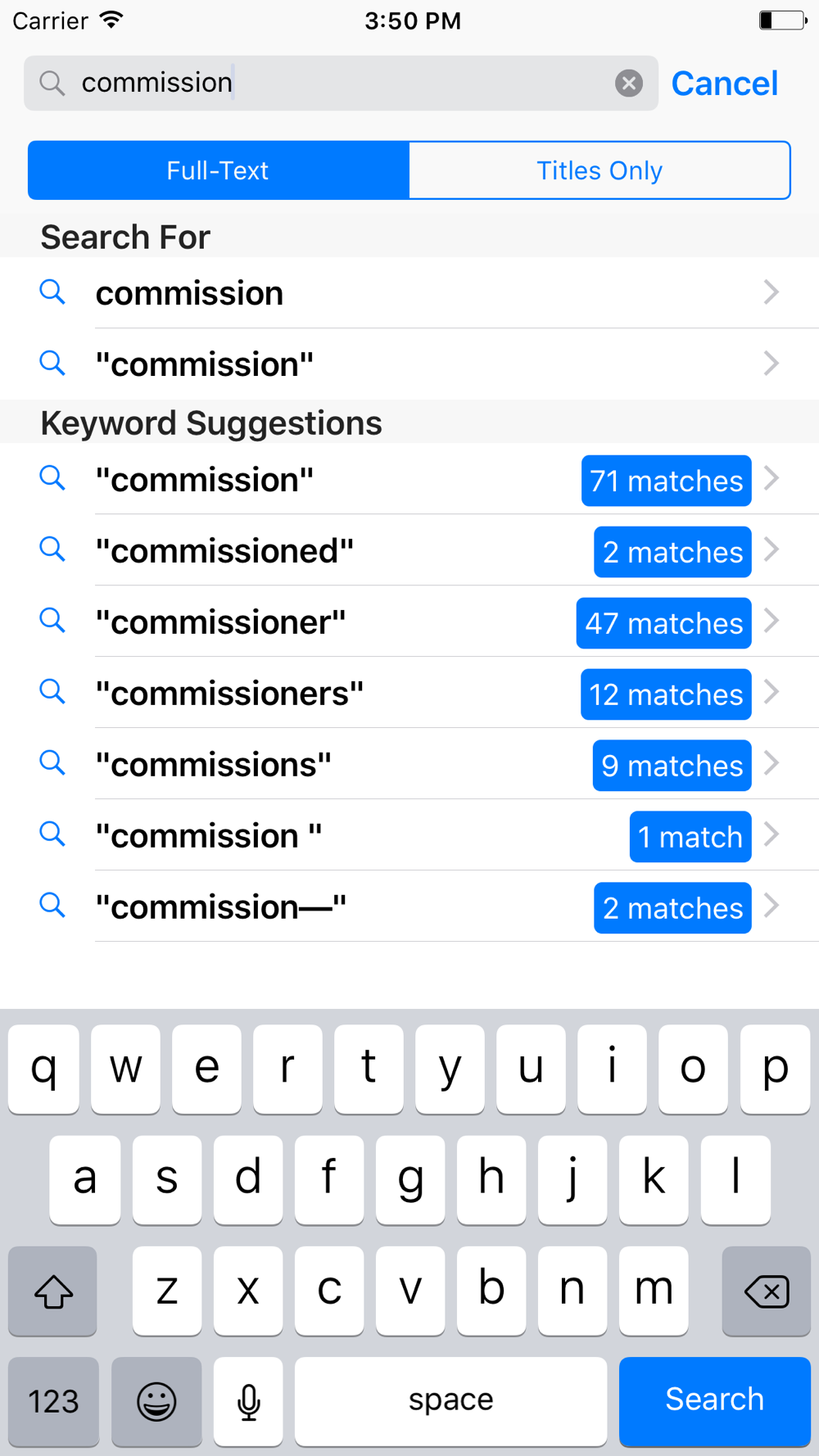Select the 71 matches "commission" suggestion
Screen dimensions: 819x1456
pos(409,479)
